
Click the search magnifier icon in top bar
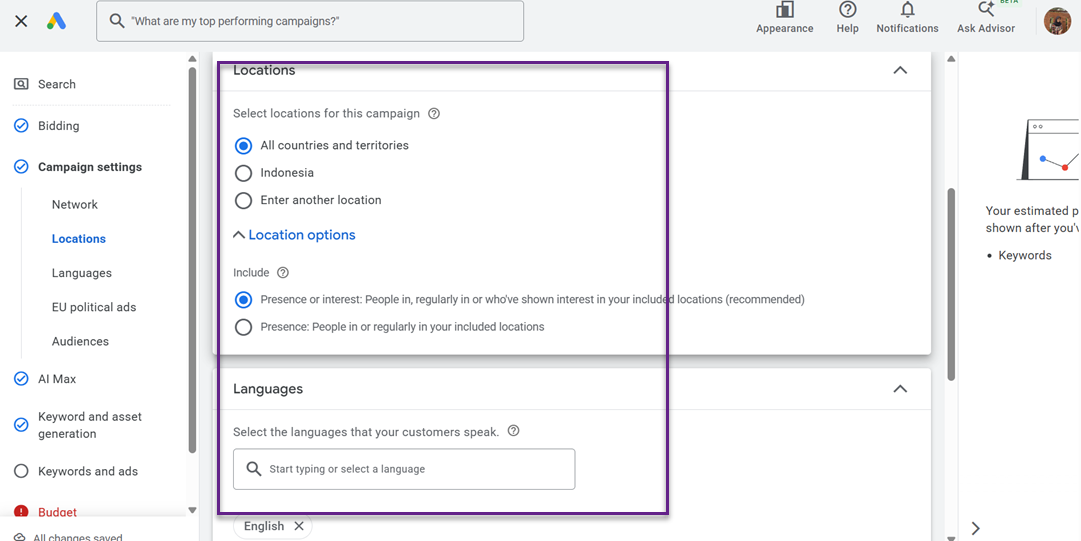click(x=117, y=21)
